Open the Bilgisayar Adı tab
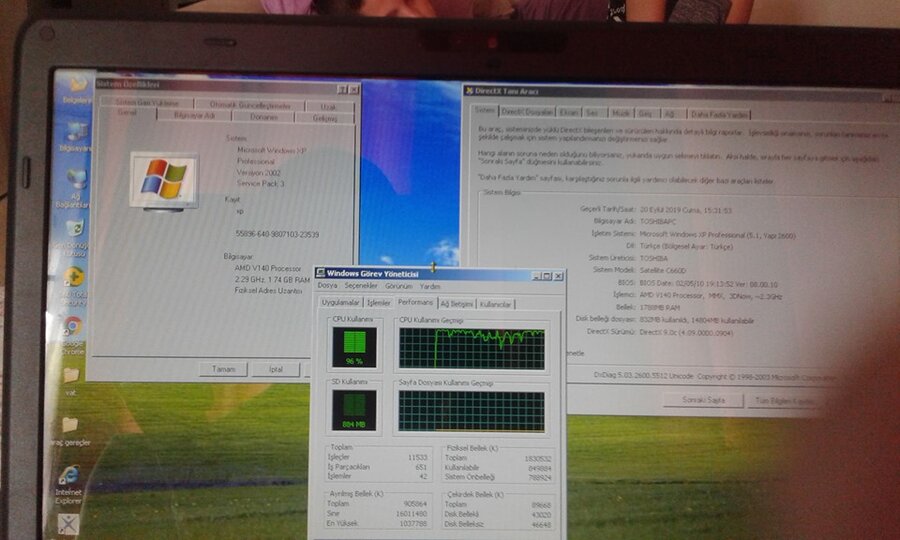This screenshot has width=900, height=540. 194,115
